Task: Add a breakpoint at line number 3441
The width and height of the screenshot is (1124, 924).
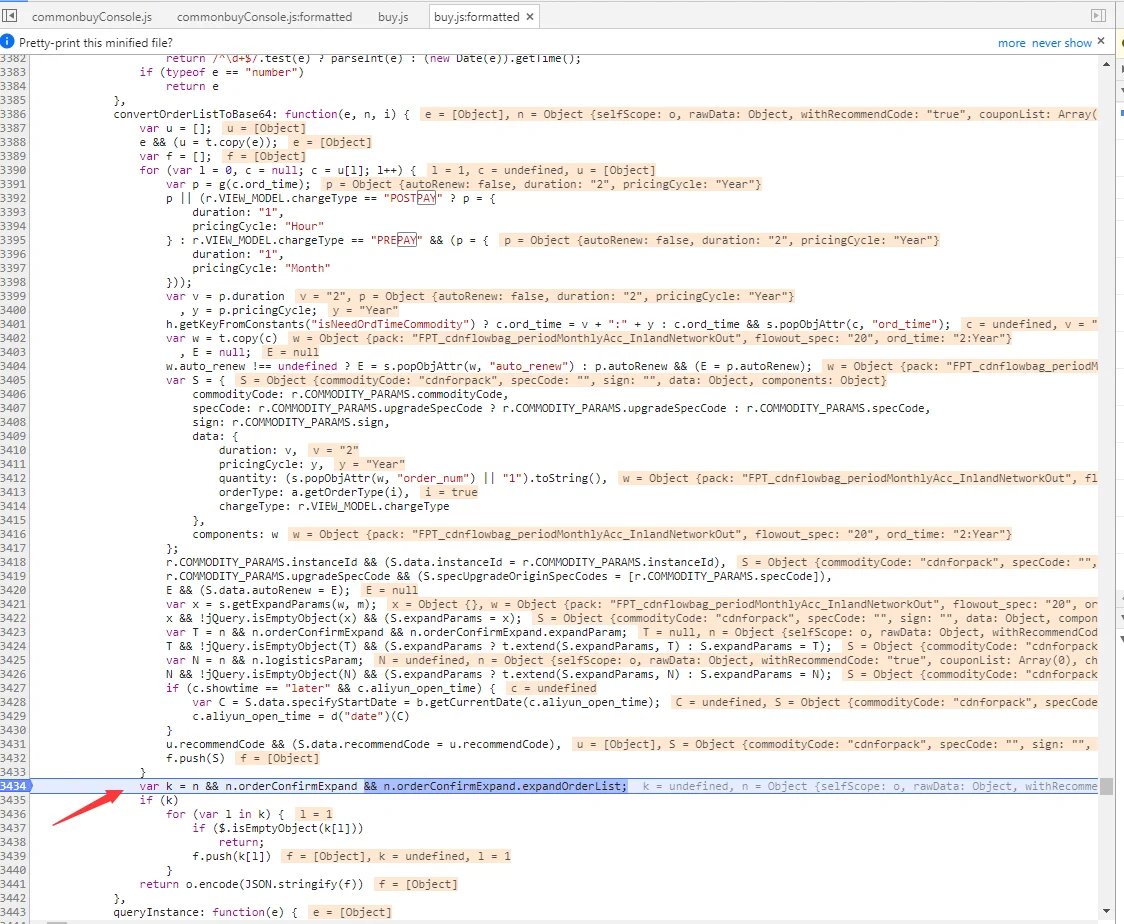Action: [x=14, y=885]
